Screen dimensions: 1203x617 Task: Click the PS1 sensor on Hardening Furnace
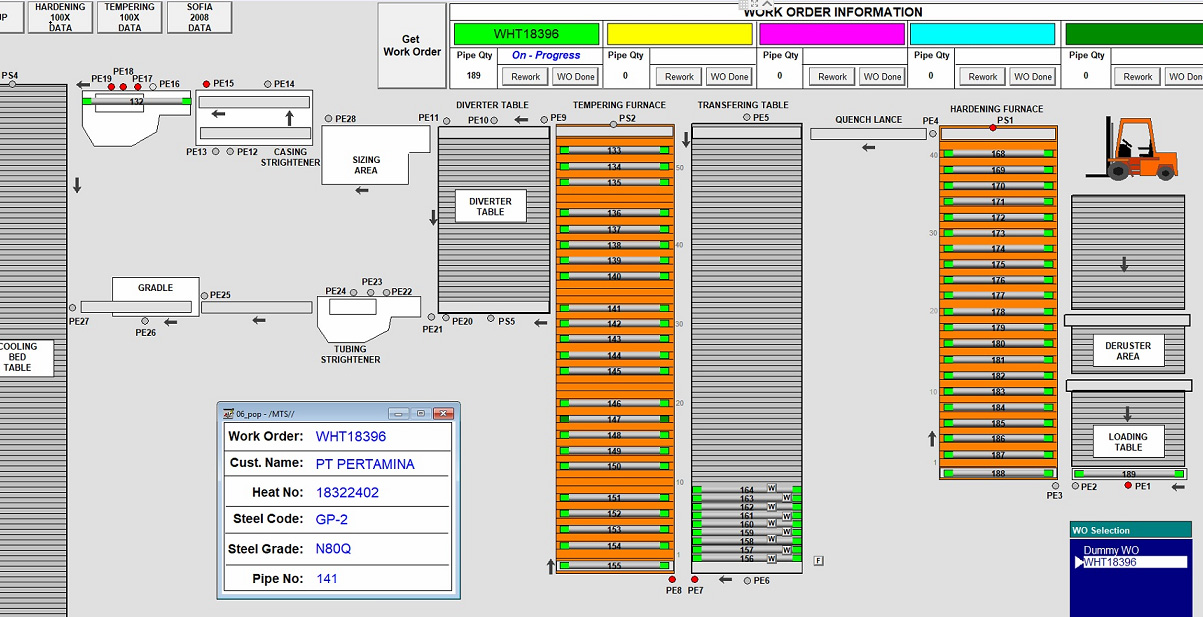[993, 127]
